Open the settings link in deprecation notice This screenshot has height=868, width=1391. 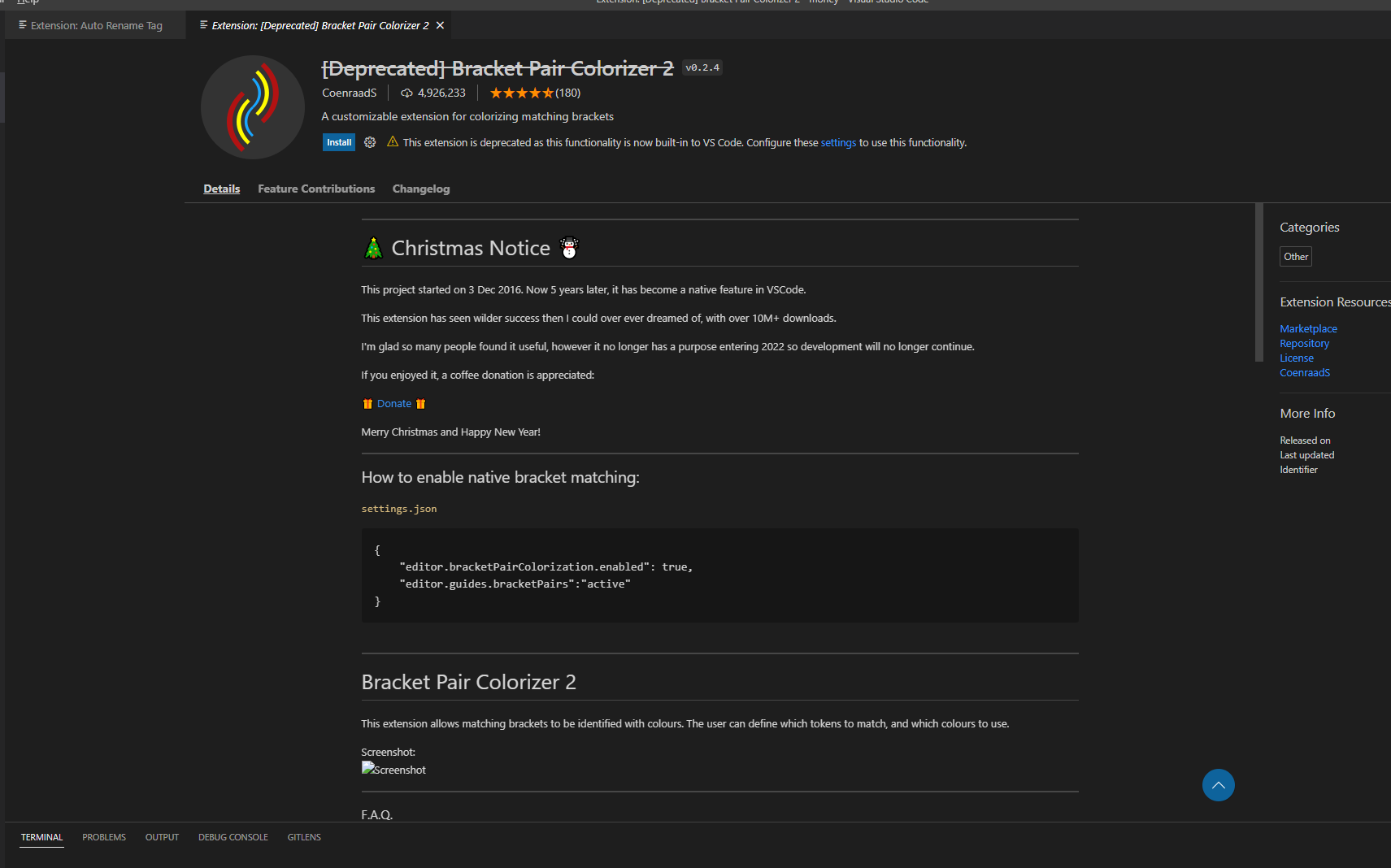coord(838,142)
